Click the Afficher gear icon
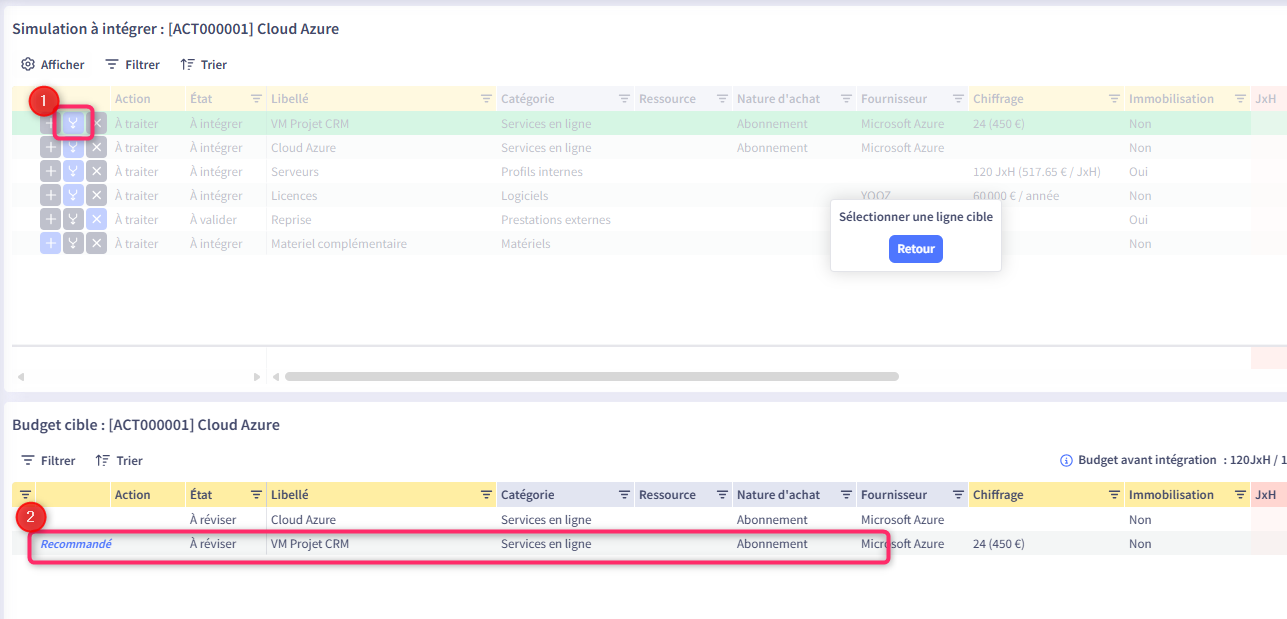The width and height of the screenshot is (1287, 619). 28,64
